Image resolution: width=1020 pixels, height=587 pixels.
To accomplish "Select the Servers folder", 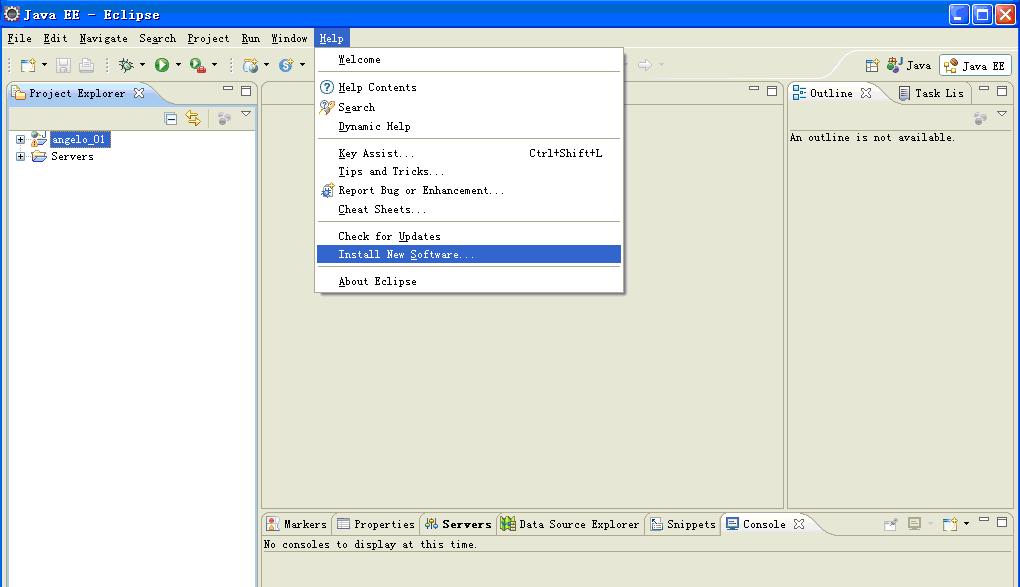I will pos(72,156).
